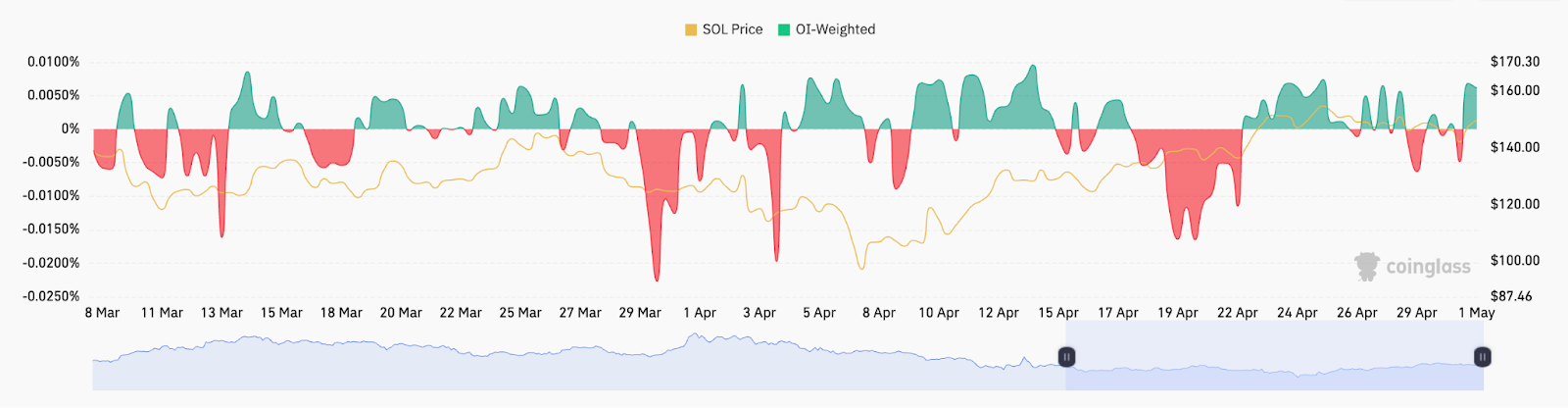Click the highlighted range window in navigator
This screenshot has height=408, width=1568.
click(x=1274, y=369)
